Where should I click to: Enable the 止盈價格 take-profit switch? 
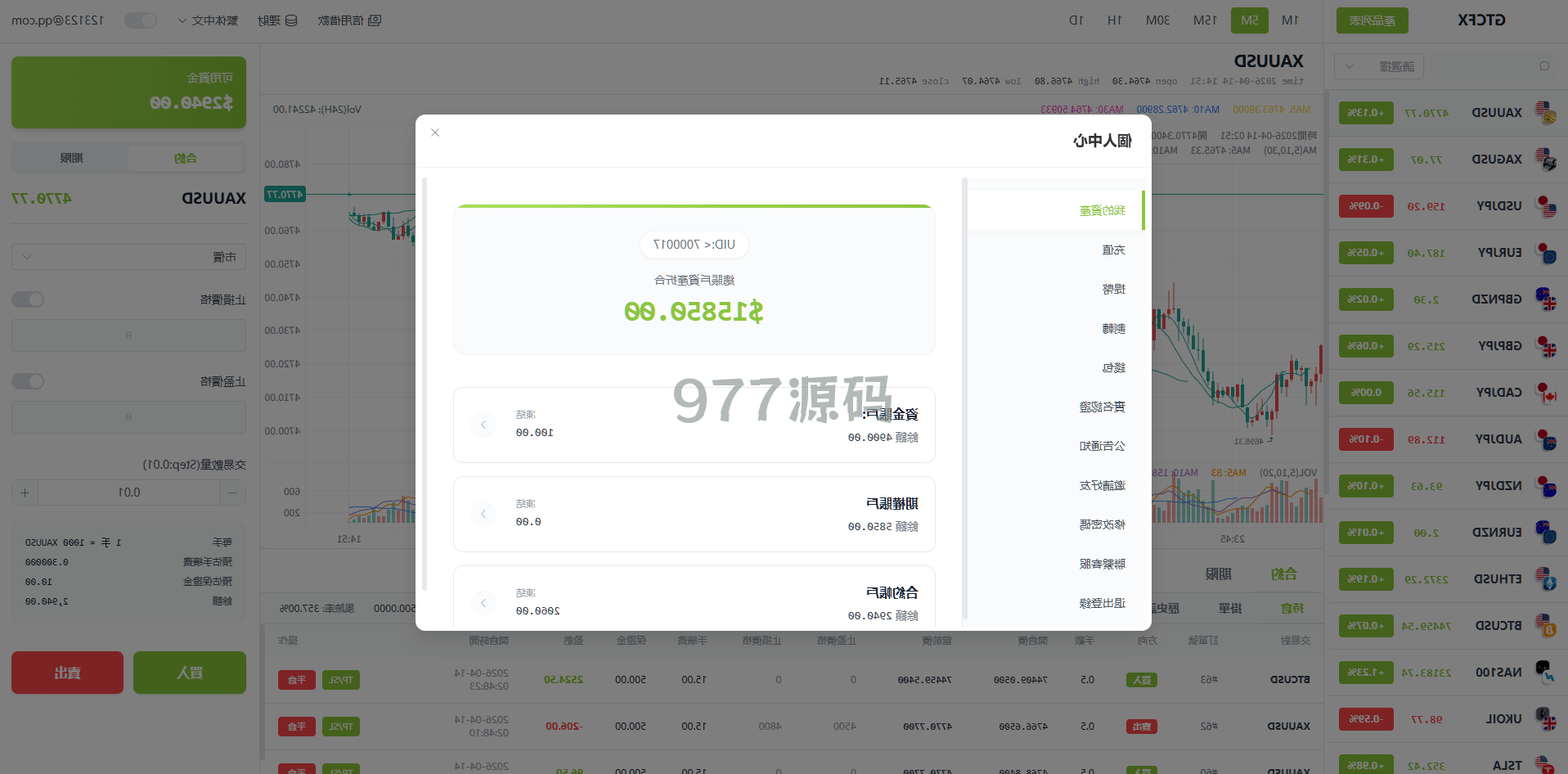28,381
